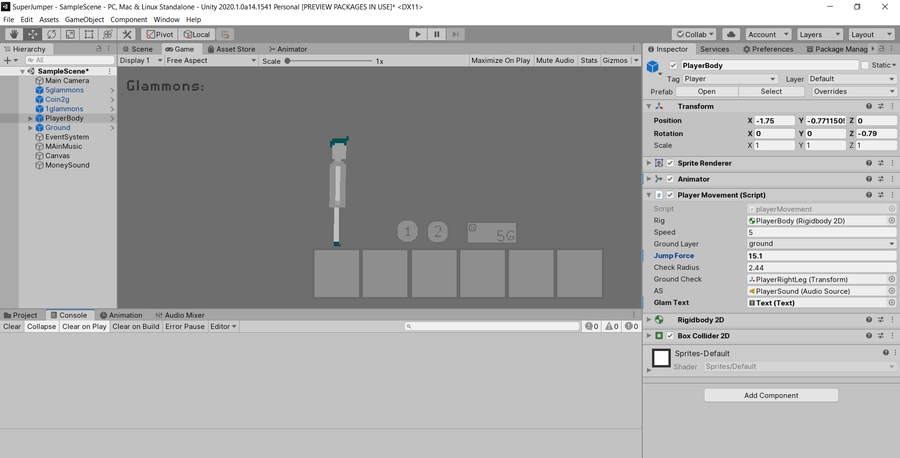Pick object for Rig field
This screenshot has height=458, width=900.
892,220
